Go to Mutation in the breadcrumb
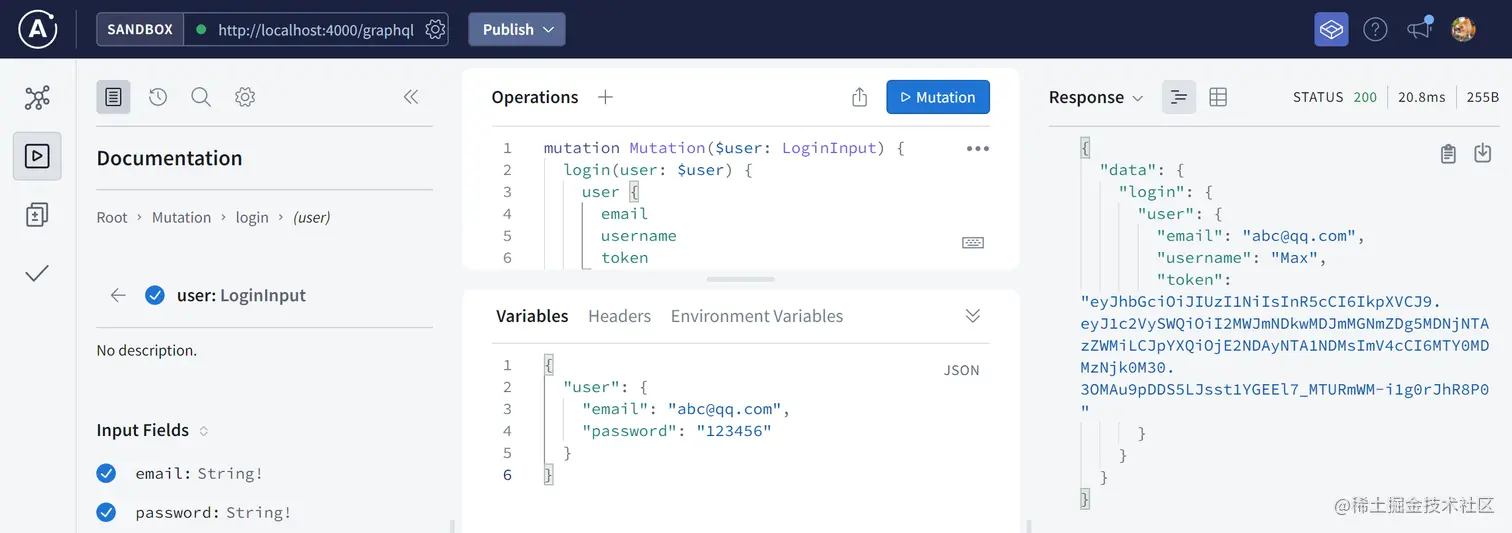 pyautogui.click(x=181, y=217)
